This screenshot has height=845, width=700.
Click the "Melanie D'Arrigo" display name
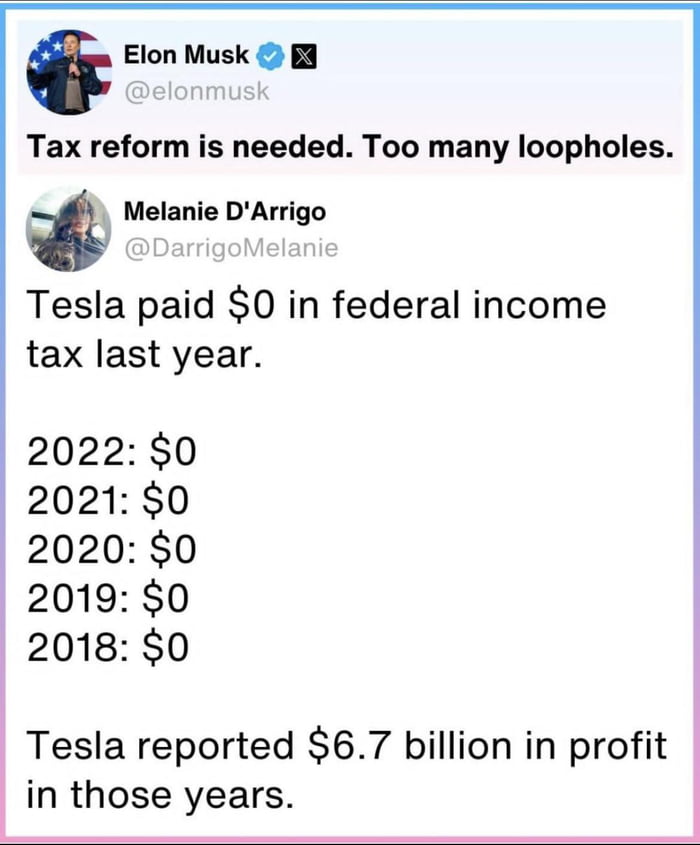(224, 212)
